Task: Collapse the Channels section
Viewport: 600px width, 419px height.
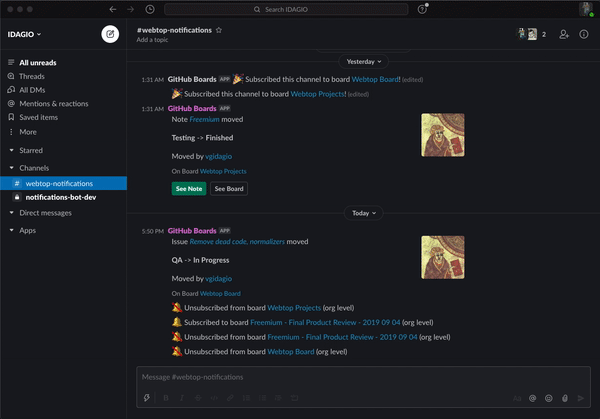Action: pos(11,168)
